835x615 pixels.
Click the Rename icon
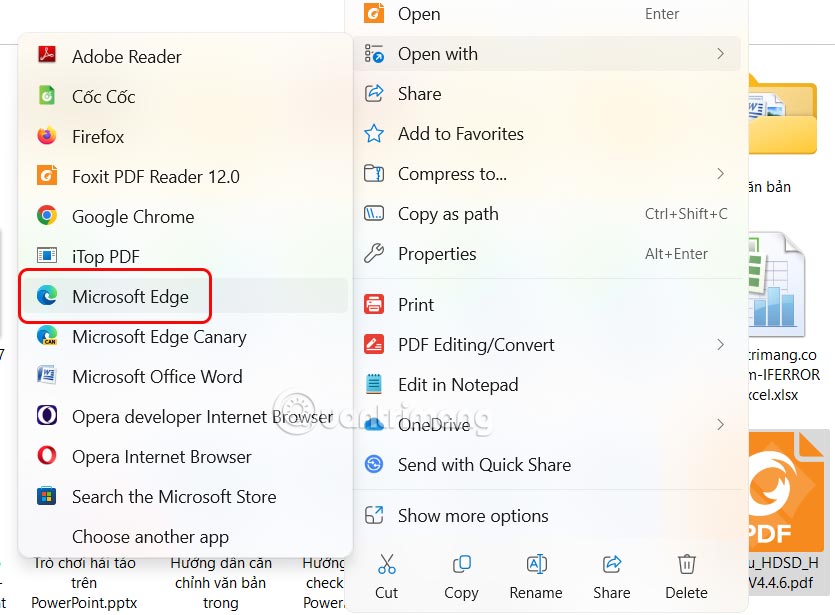(x=536, y=564)
